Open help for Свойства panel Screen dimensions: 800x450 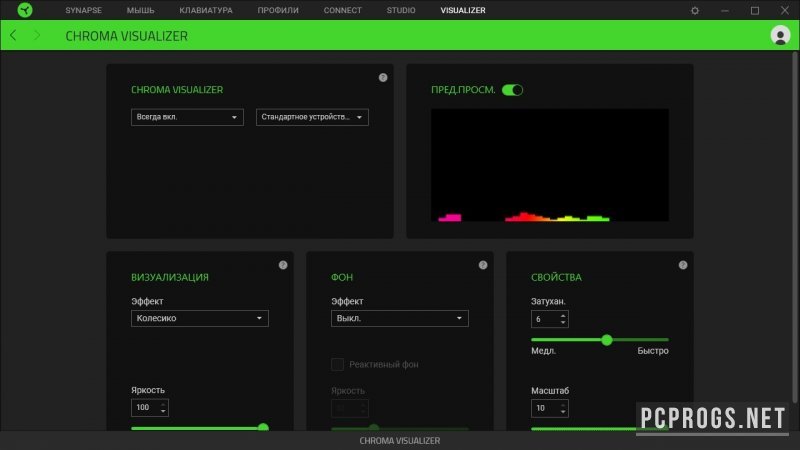[683, 265]
